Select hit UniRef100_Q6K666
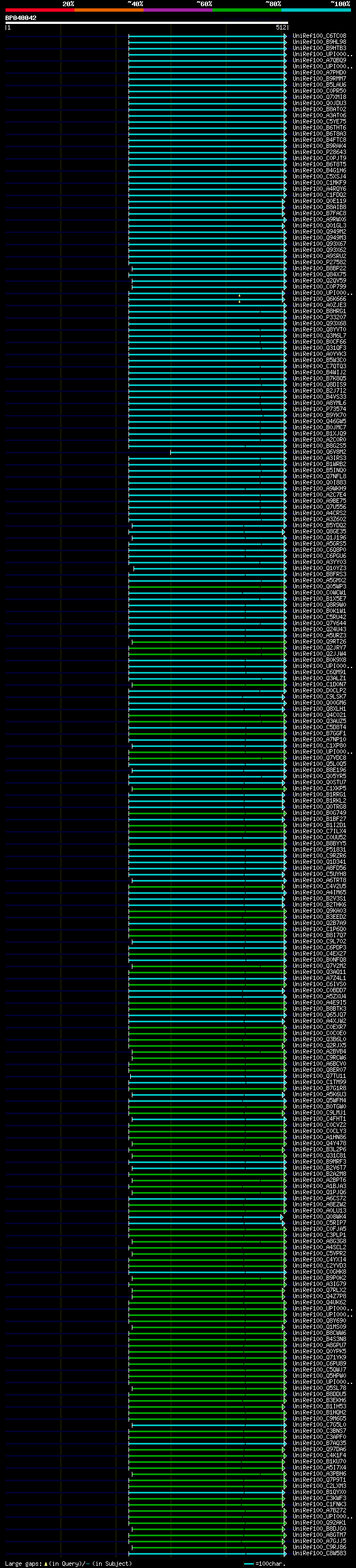Viewport: 356px width, 1568px height. [x=319, y=299]
